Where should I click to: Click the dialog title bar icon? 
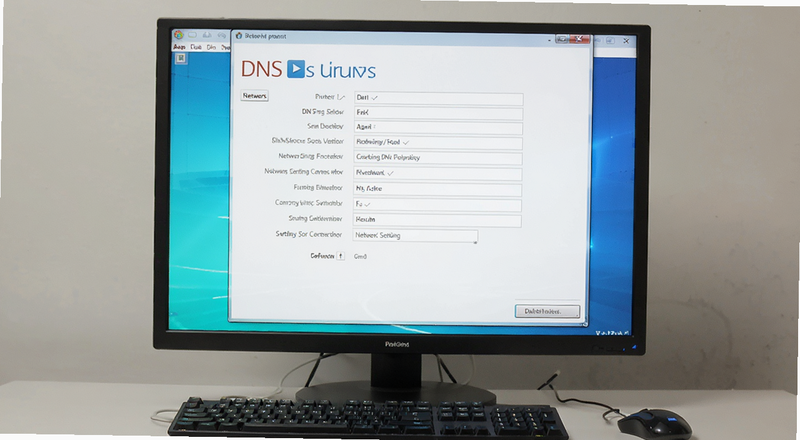238,36
